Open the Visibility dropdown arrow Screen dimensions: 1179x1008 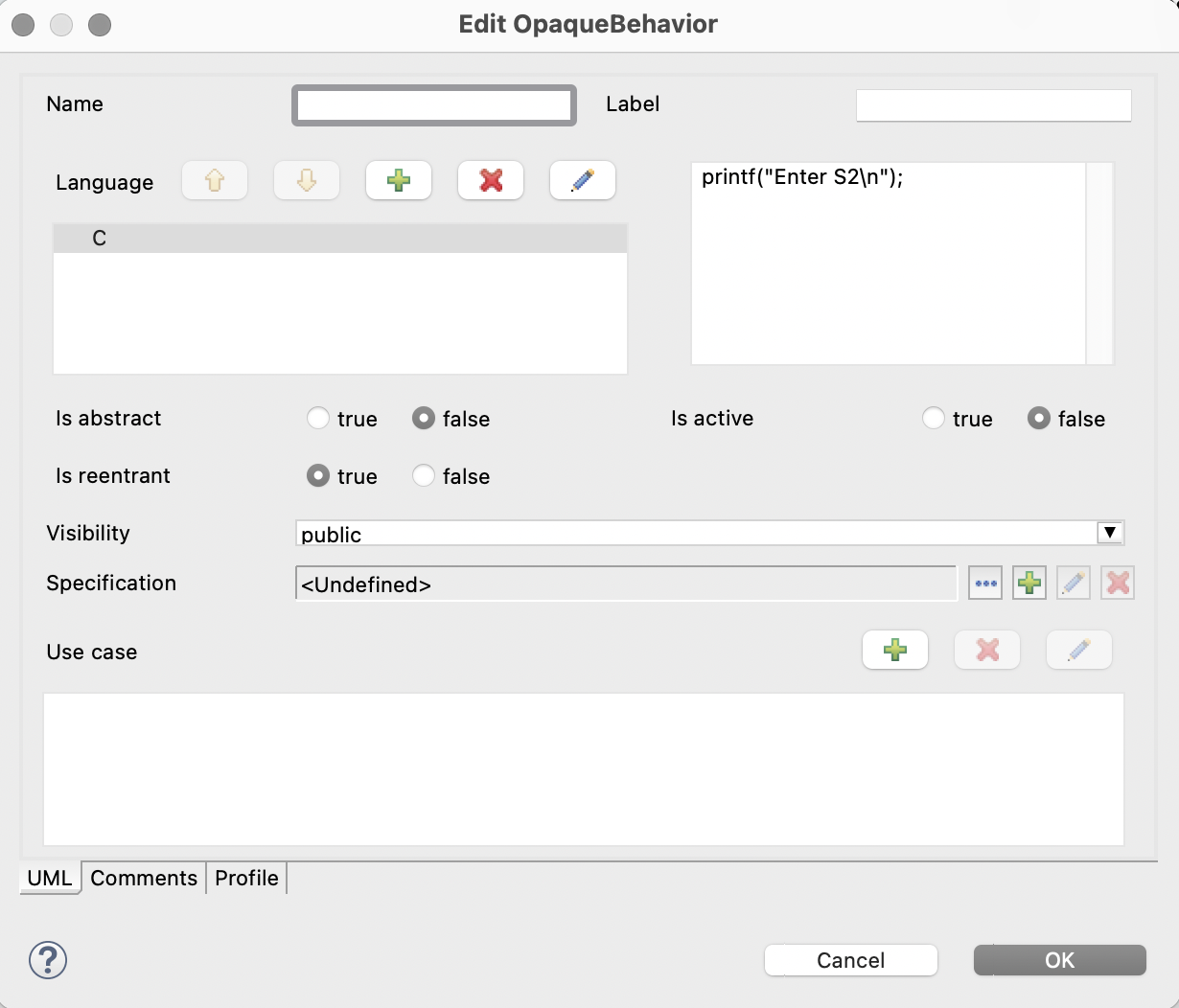tap(1110, 533)
